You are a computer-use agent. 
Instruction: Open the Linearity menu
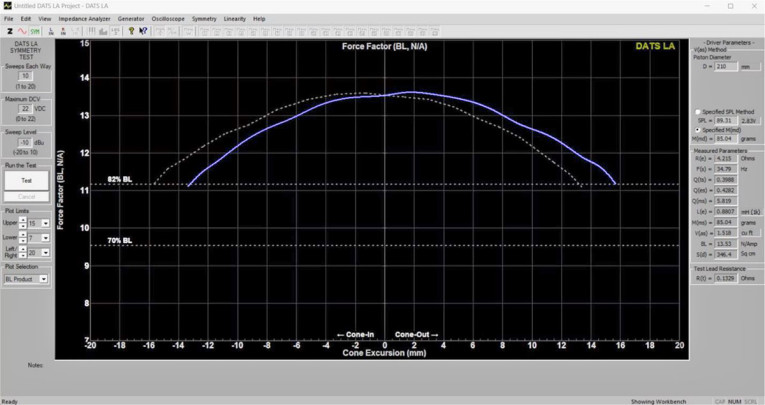pyautogui.click(x=234, y=19)
